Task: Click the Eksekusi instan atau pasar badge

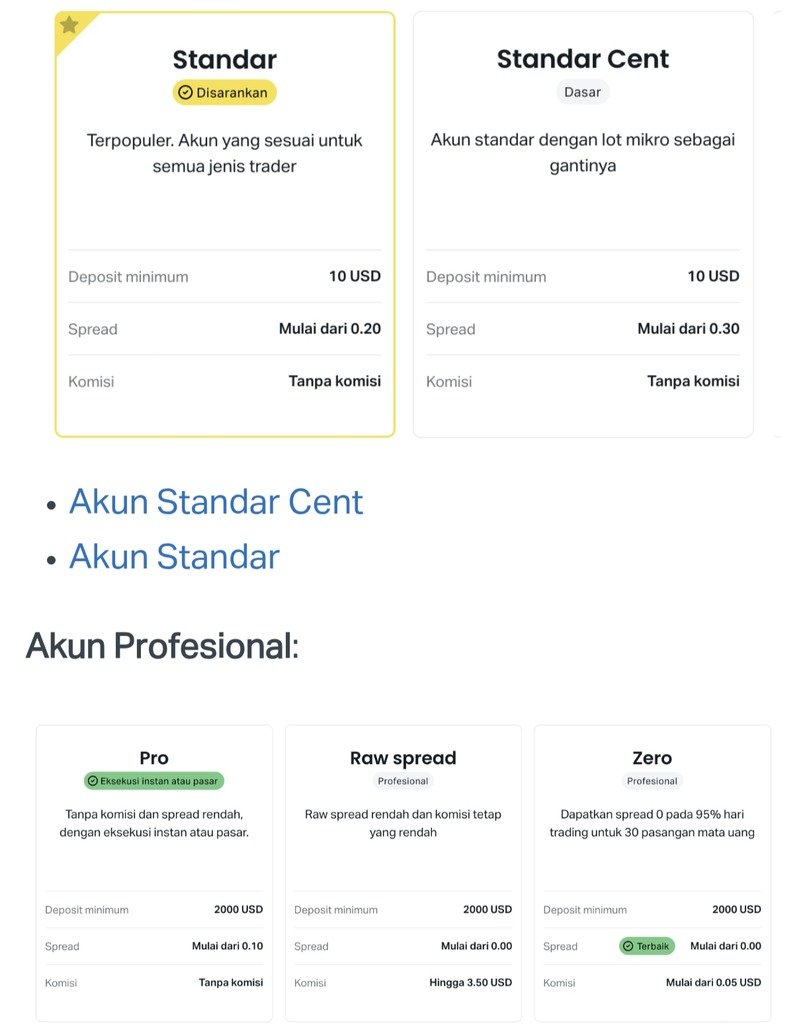Action: click(x=154, y=781)
